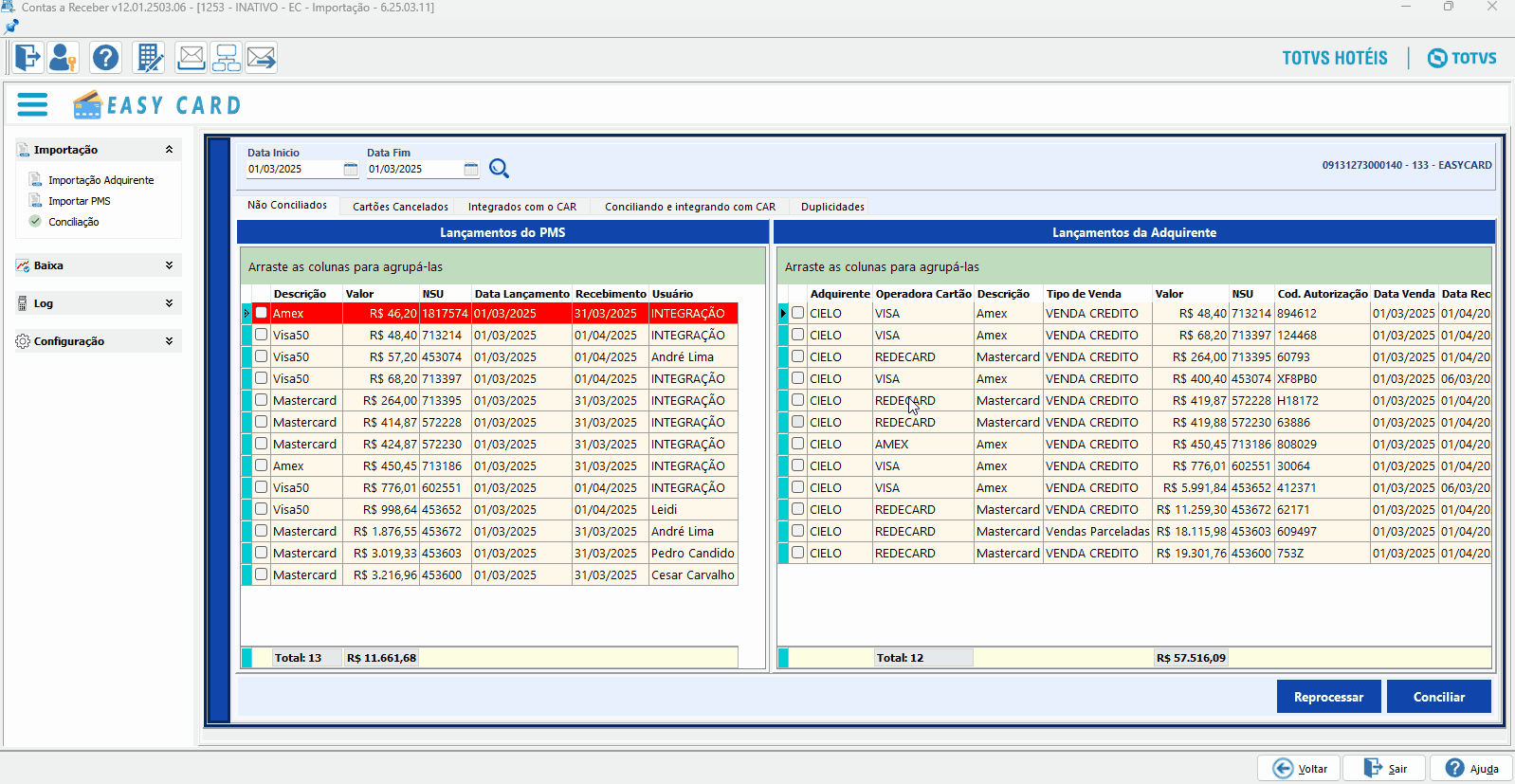1515x784 pixels.
Task: Open the Data Fim calendar picker
Action: coord(471,170)
